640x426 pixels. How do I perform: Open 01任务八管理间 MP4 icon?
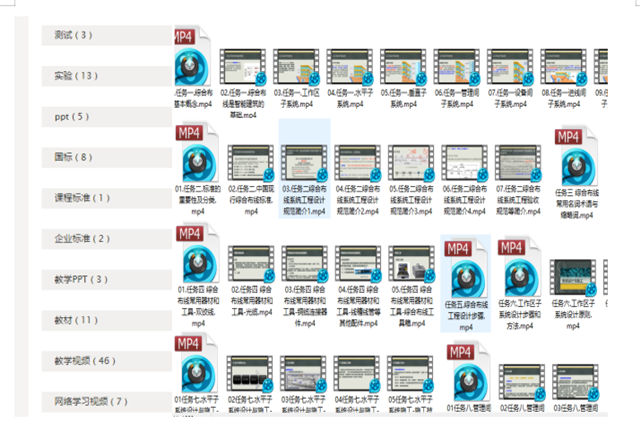tap(467, 374)
